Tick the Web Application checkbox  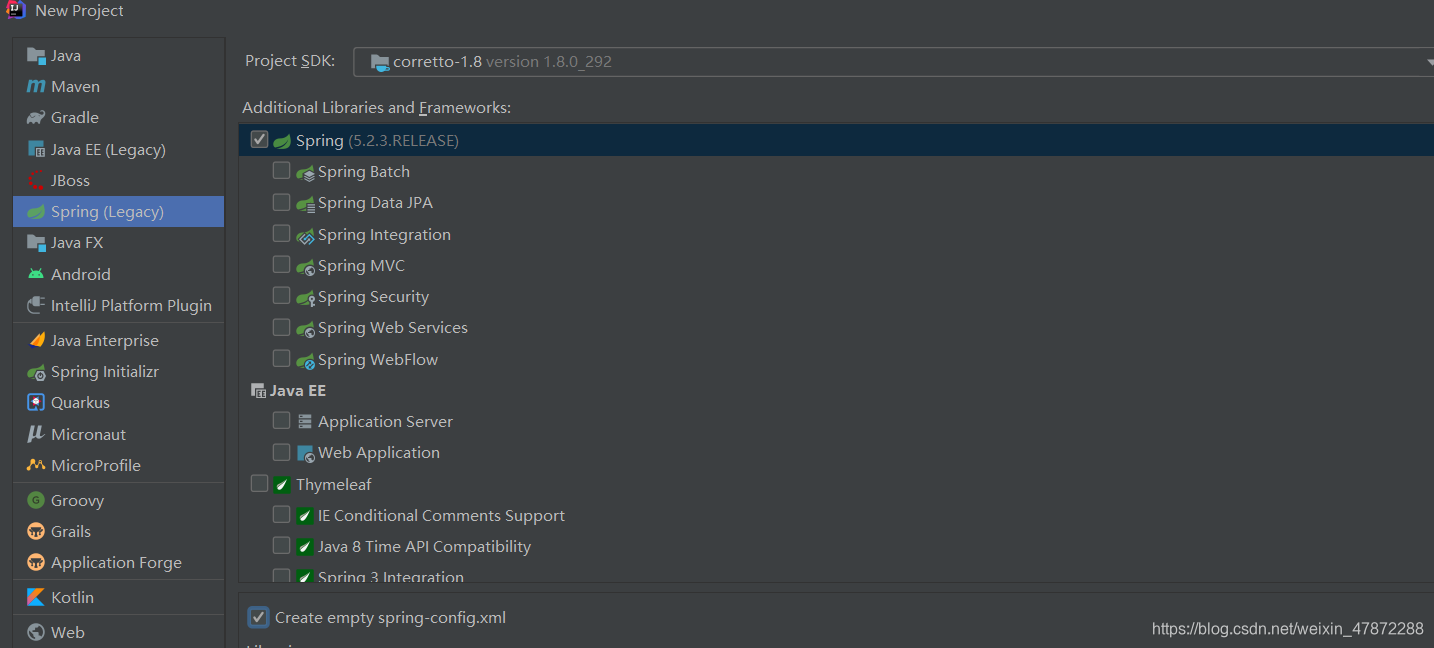[x=281, y=452]
